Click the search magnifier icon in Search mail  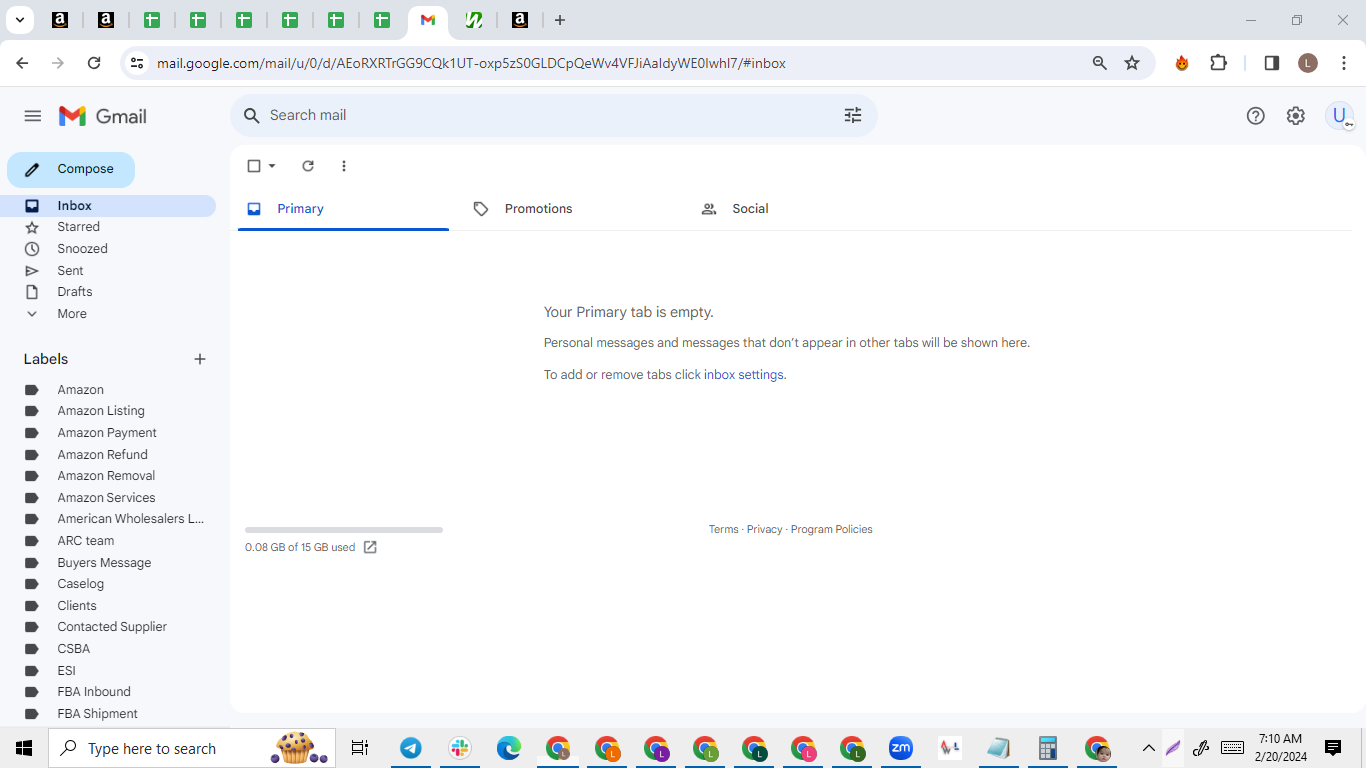[252, 116]
